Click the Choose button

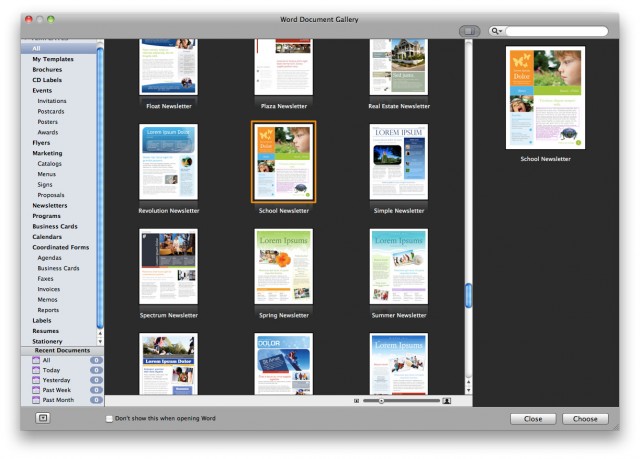tap(585, 419)
